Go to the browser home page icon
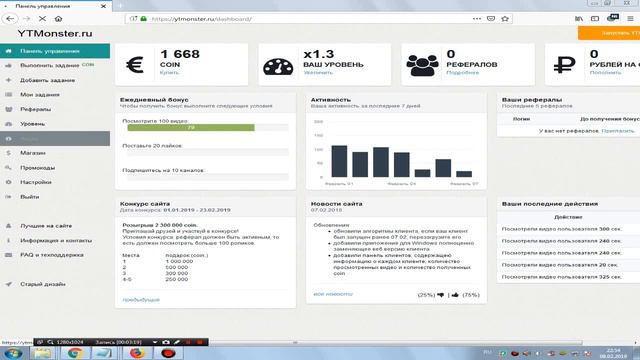This screenshot has width=640, height=360. pyautogui.click(x=58, y=19)
